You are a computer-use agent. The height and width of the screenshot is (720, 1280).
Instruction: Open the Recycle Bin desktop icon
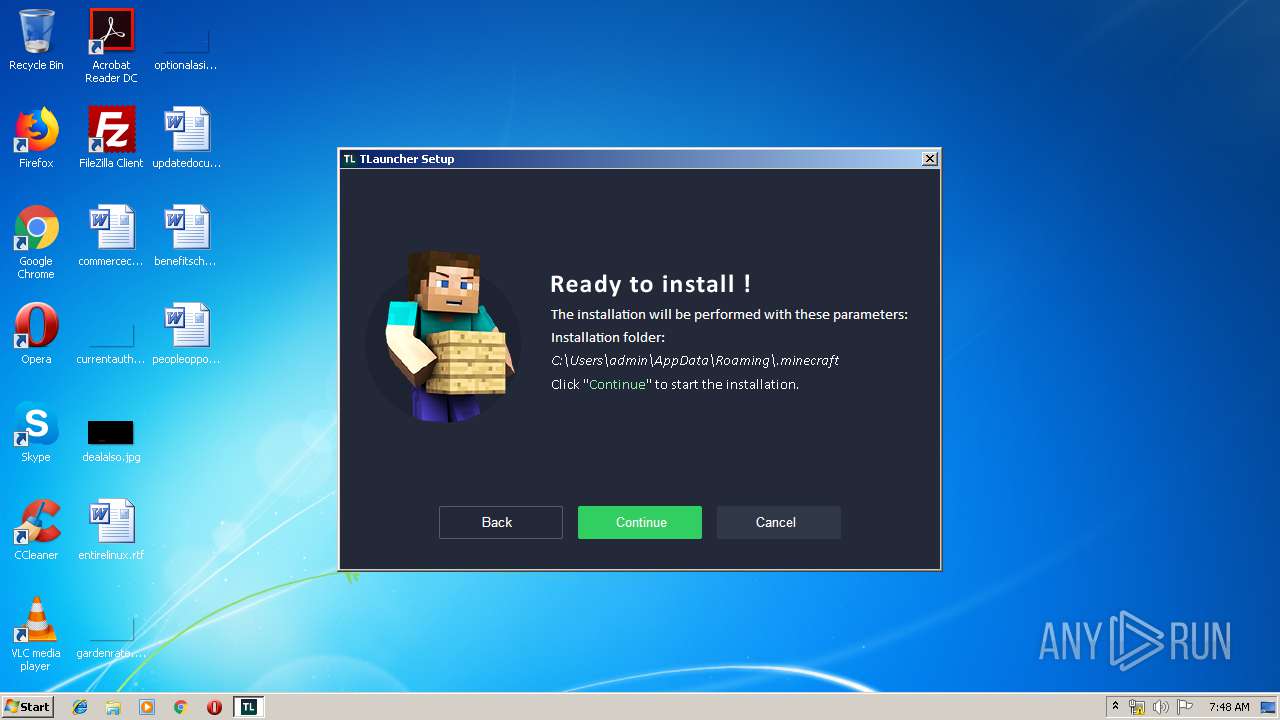(x=36, y=40)
